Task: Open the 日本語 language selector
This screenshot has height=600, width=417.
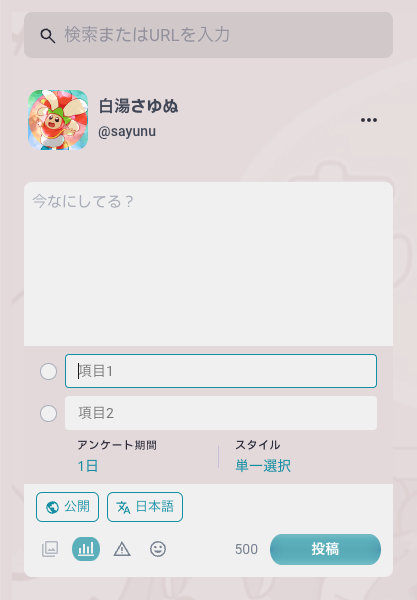Action: [x=145, y=507]
